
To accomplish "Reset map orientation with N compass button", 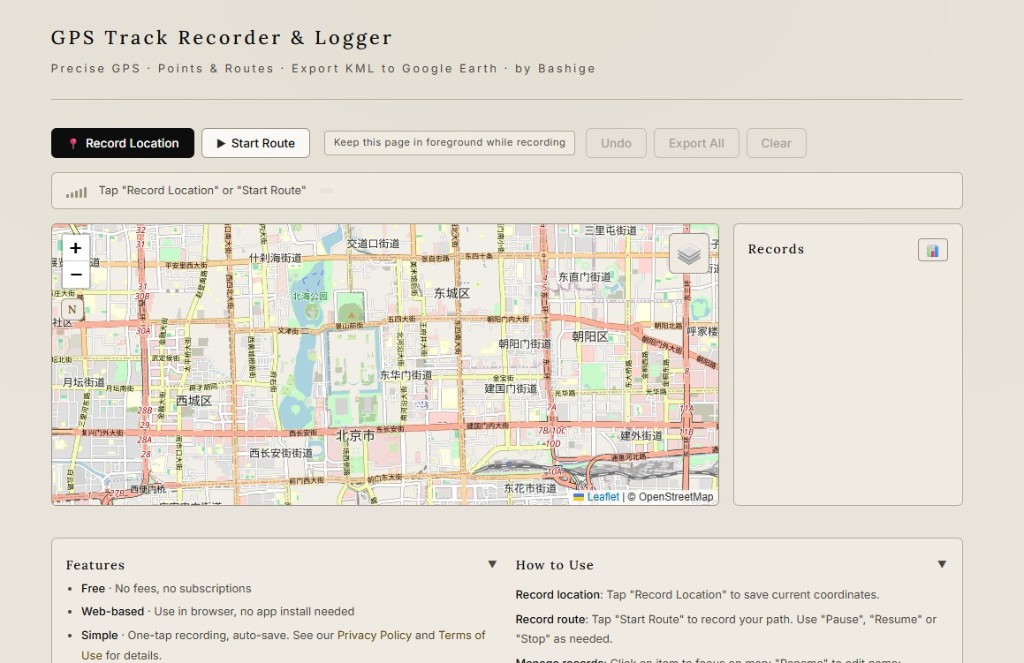I will click(x=72, y=310).
